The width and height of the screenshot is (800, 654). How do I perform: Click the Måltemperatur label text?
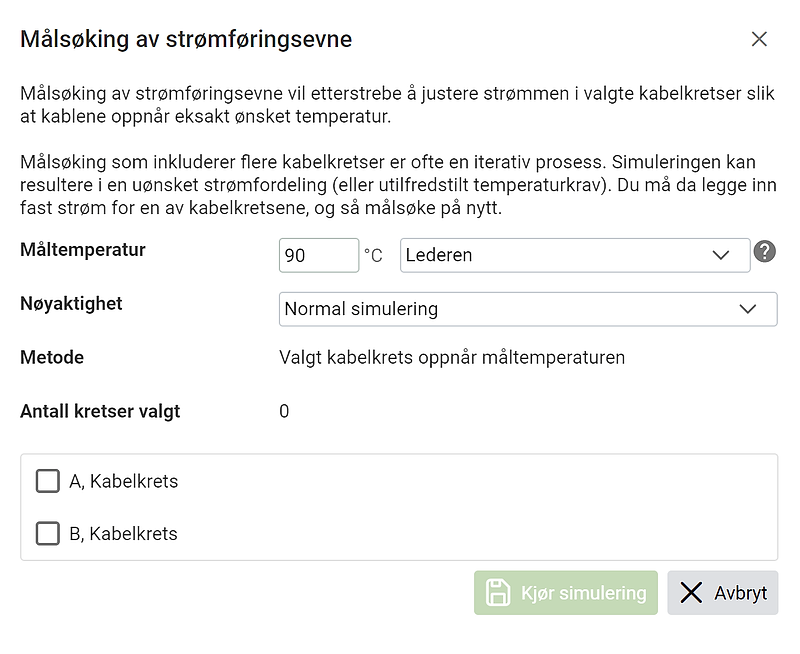click(x=82, y=250)
